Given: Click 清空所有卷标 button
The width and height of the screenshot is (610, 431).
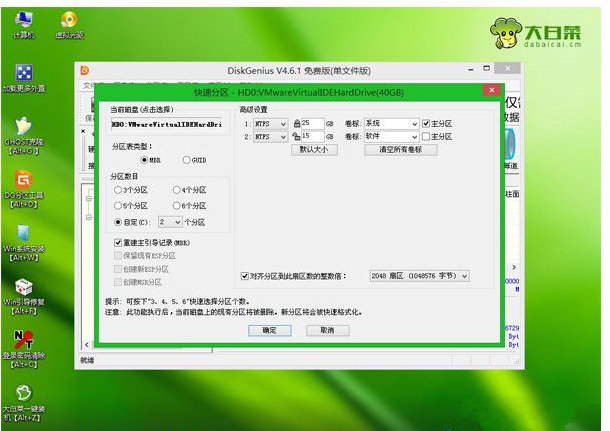Looking at the screenshot, I should point(401,150).
